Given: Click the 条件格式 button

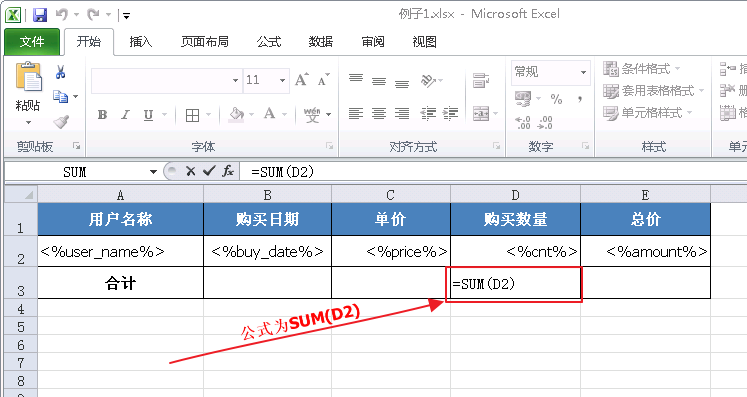Looking at the screenshot, I should 642,69.
